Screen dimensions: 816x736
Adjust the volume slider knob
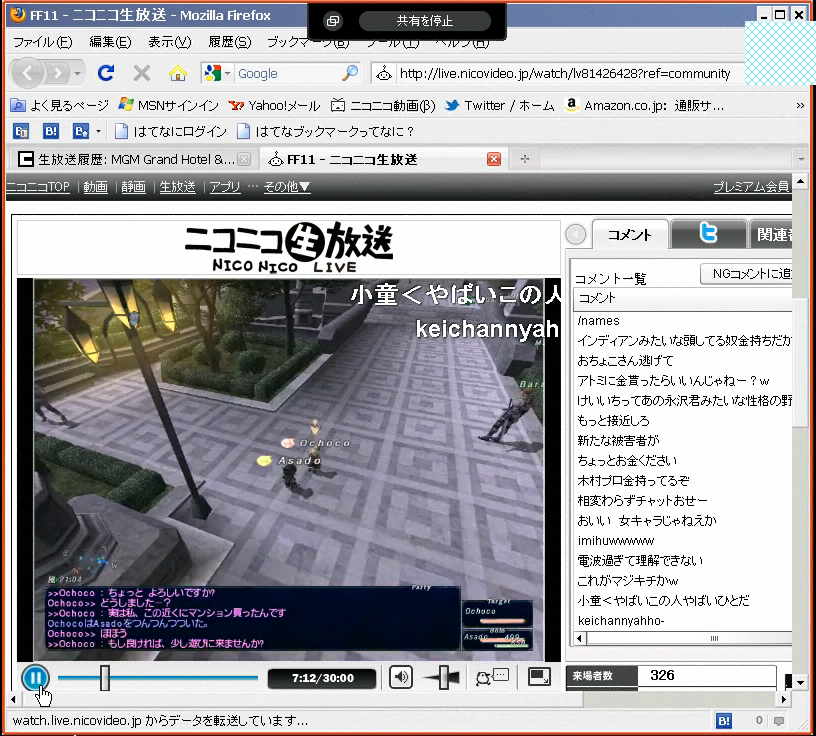point(442,677)
